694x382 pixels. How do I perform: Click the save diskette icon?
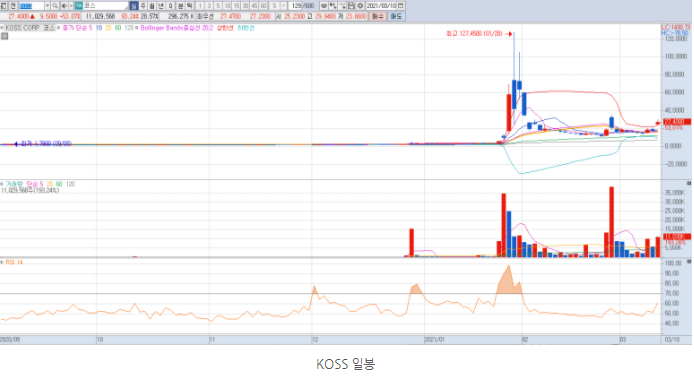(351, 6)
